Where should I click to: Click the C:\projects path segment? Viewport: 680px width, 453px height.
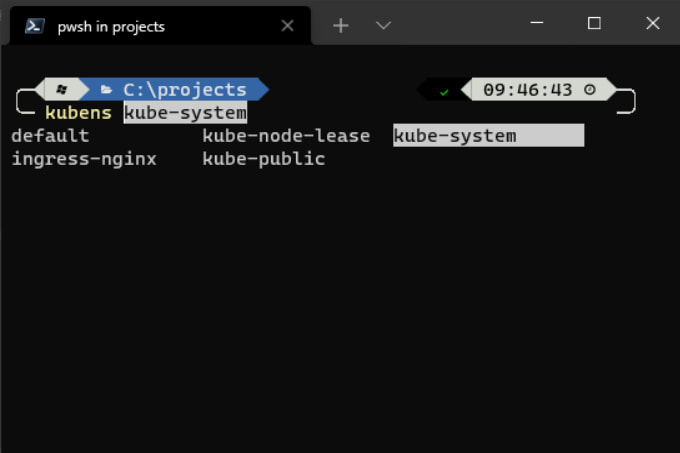(x=184, y=90)
